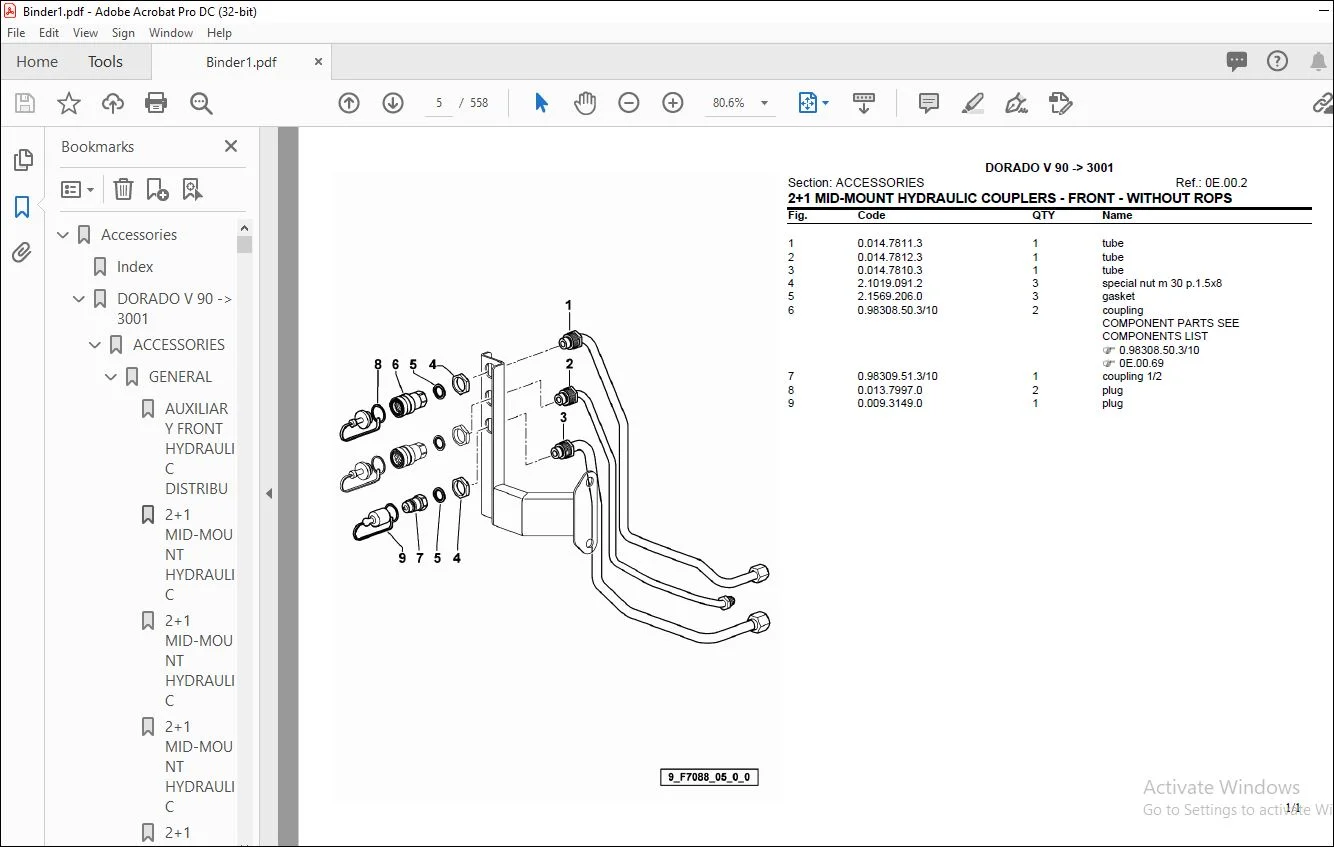The image size is (1334, 847).
Task: Add a new bookmark icon
Action: tap(157, 189)
